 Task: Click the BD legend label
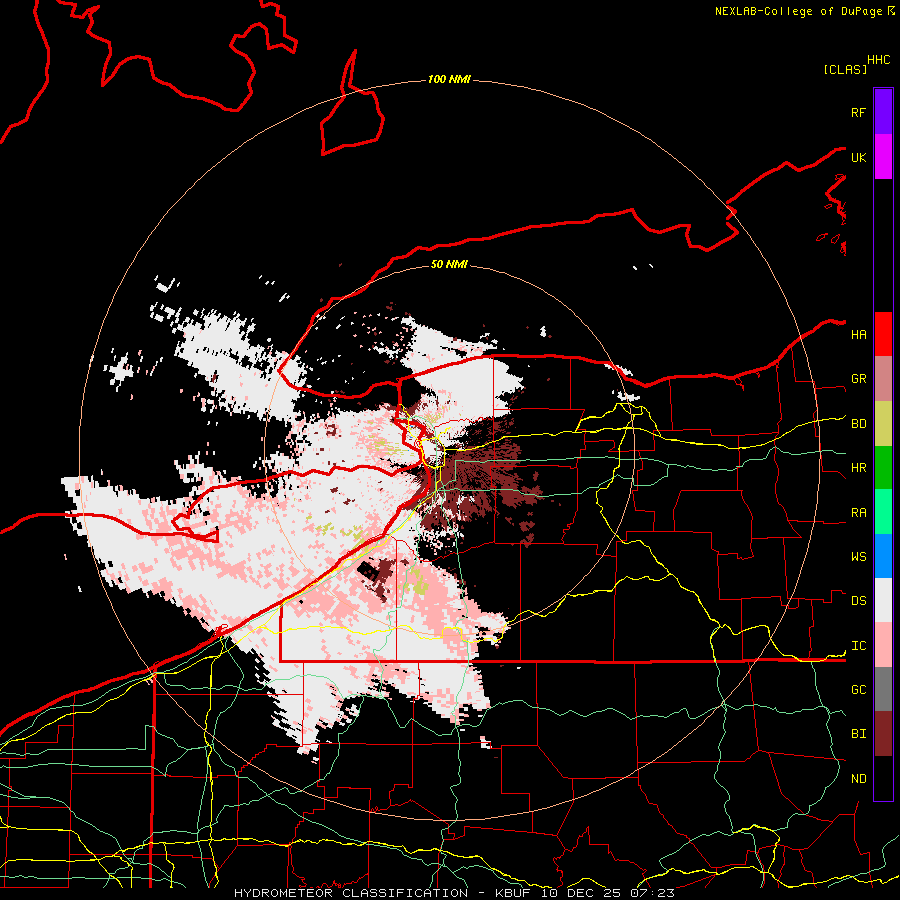tap(858, 424)
